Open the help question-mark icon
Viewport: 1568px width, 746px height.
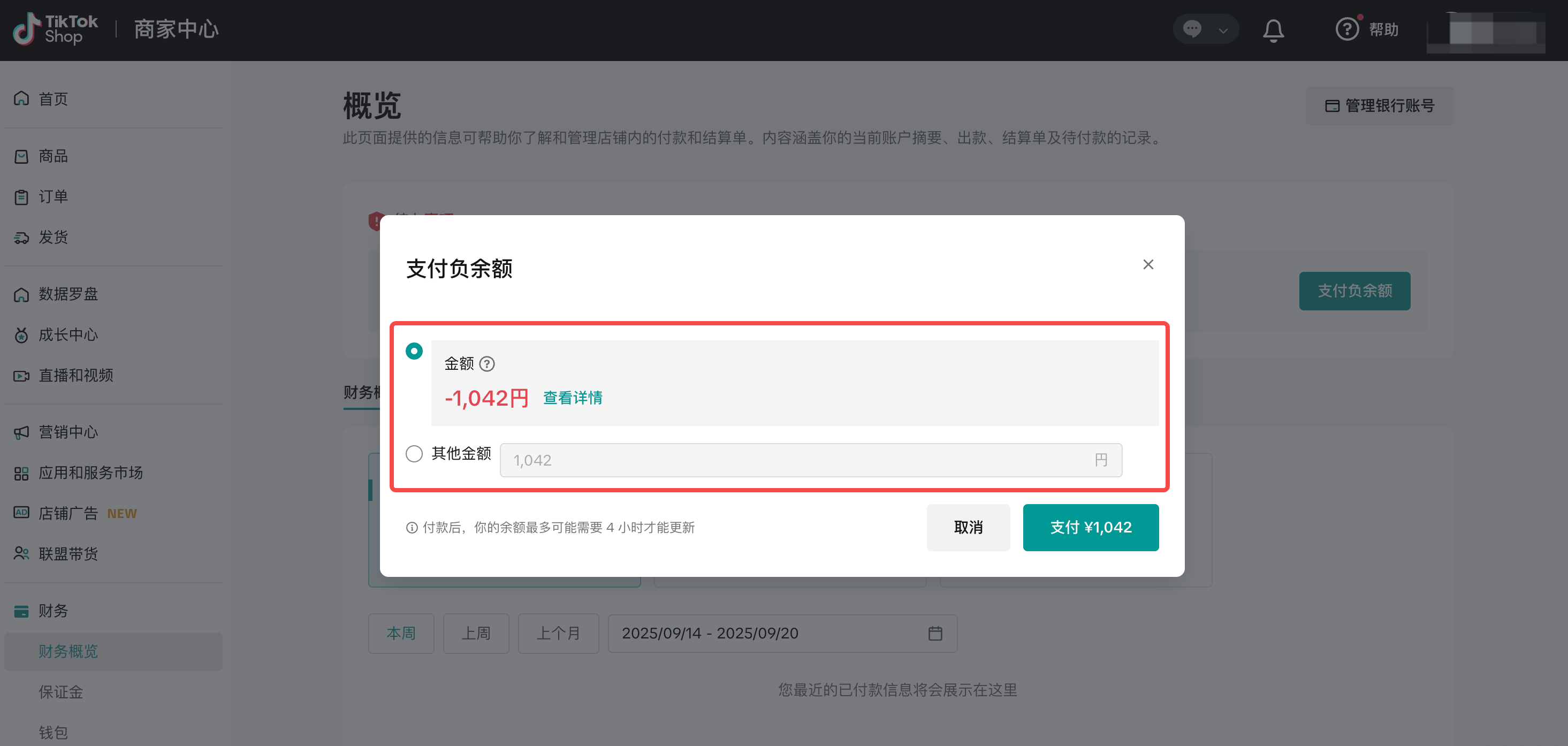click(1346, 29)
